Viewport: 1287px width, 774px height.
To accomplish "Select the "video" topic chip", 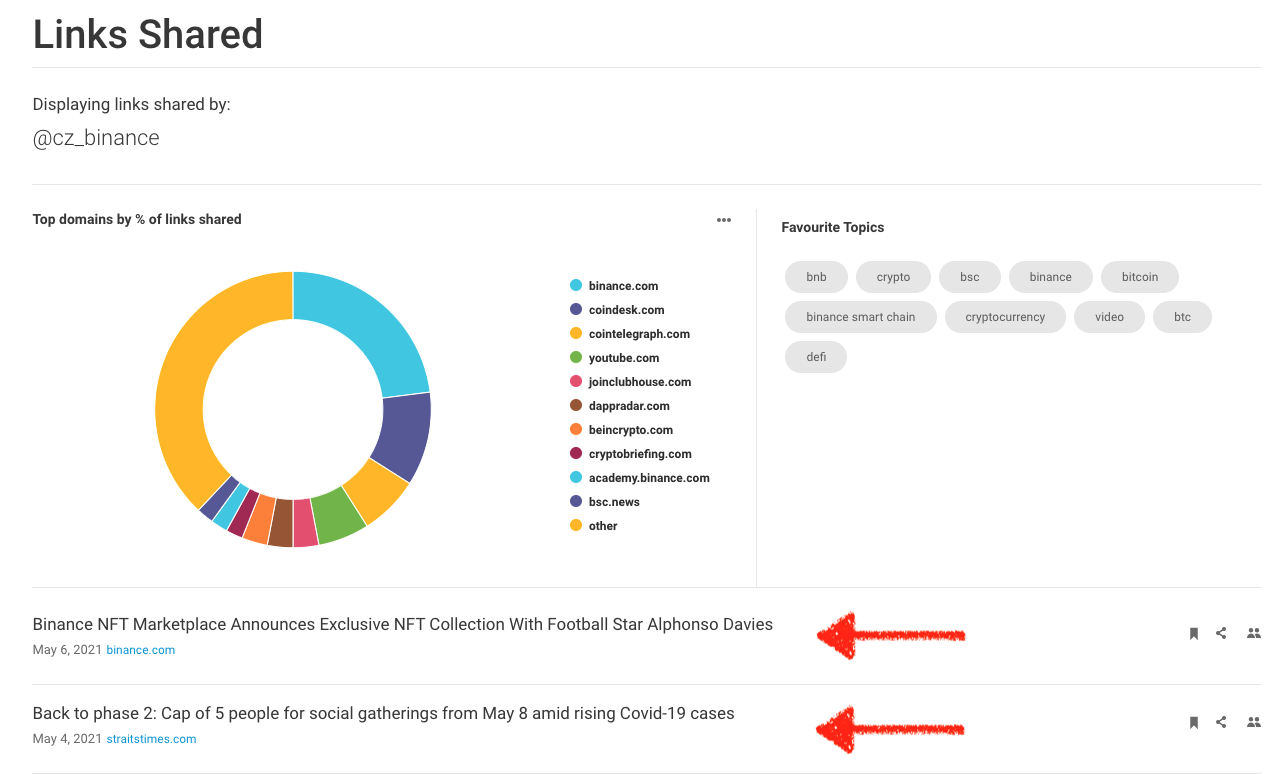I will coord(1109,316).
